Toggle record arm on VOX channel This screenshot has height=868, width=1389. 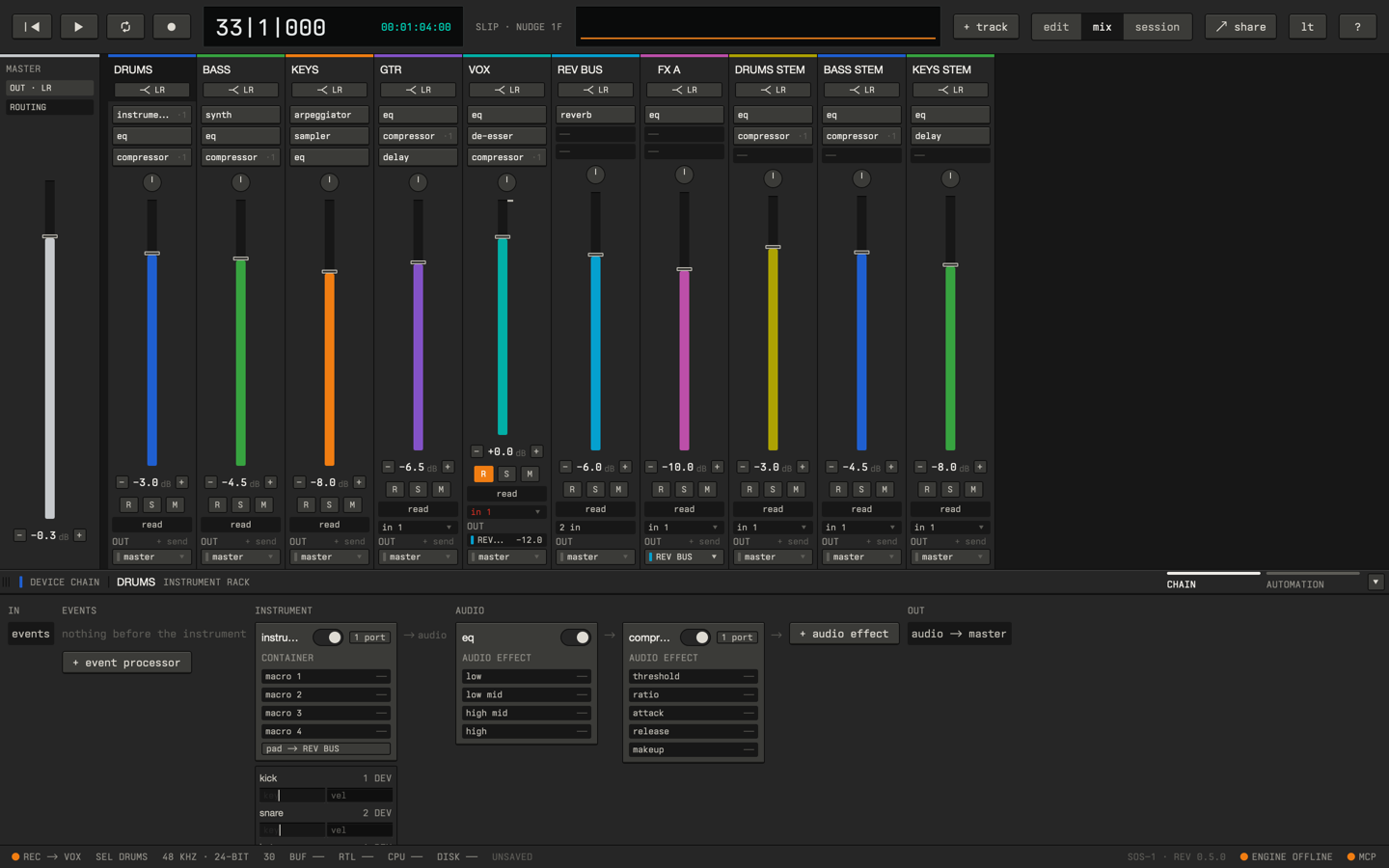click(483, 474)
